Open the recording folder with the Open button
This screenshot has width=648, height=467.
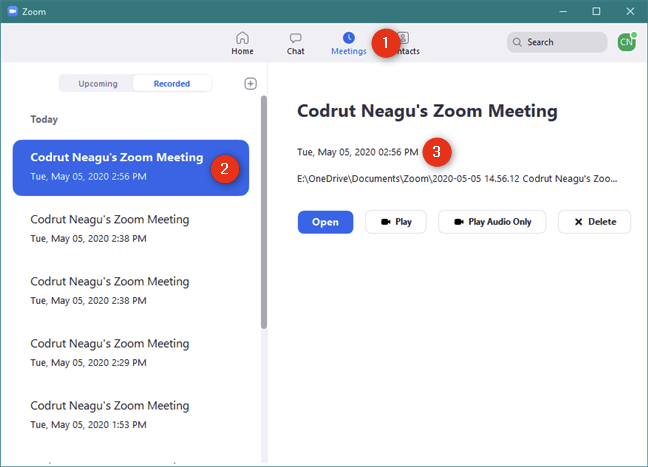325,222
